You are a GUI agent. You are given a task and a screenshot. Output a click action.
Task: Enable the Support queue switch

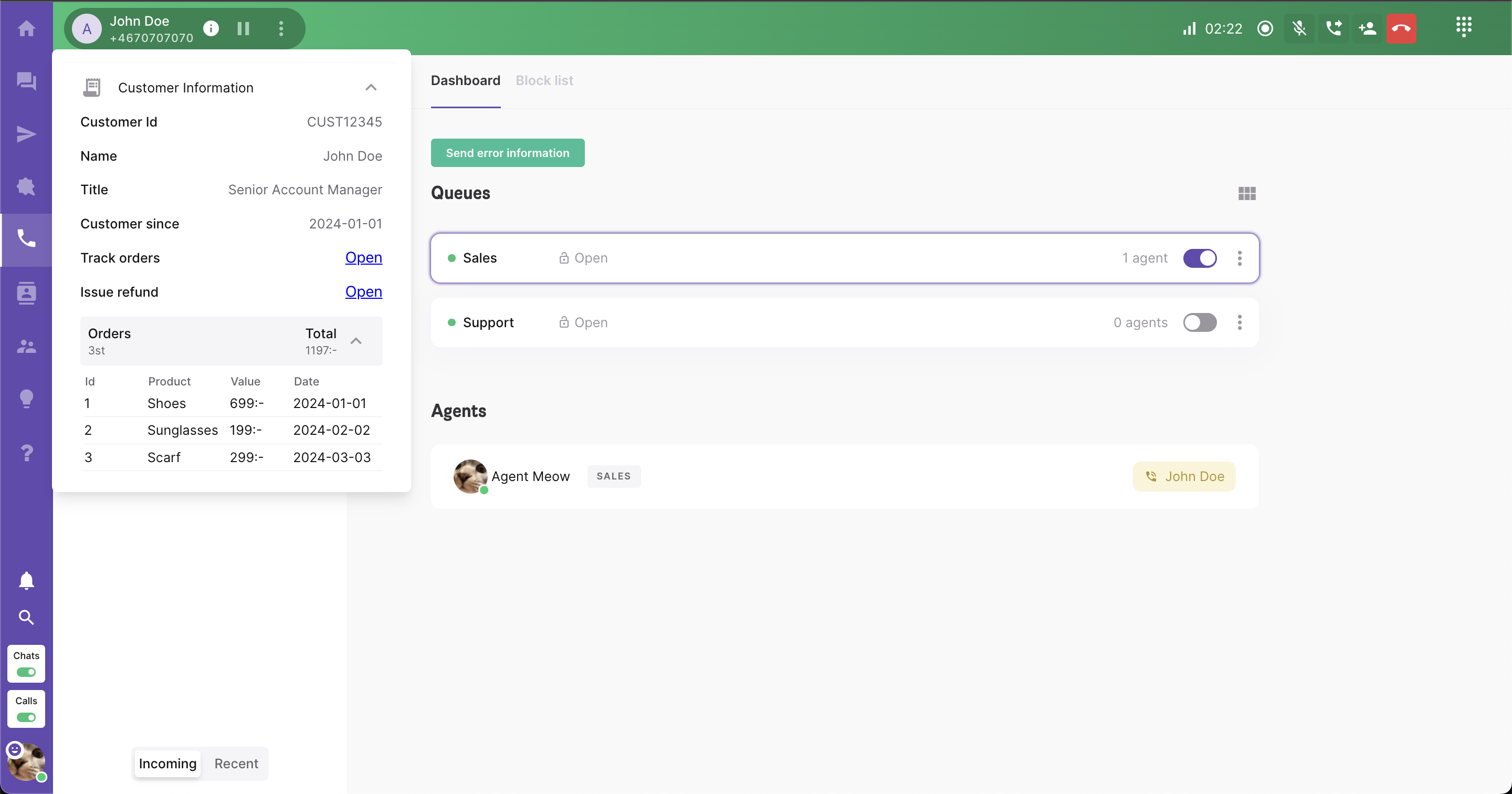point(1199,322)
